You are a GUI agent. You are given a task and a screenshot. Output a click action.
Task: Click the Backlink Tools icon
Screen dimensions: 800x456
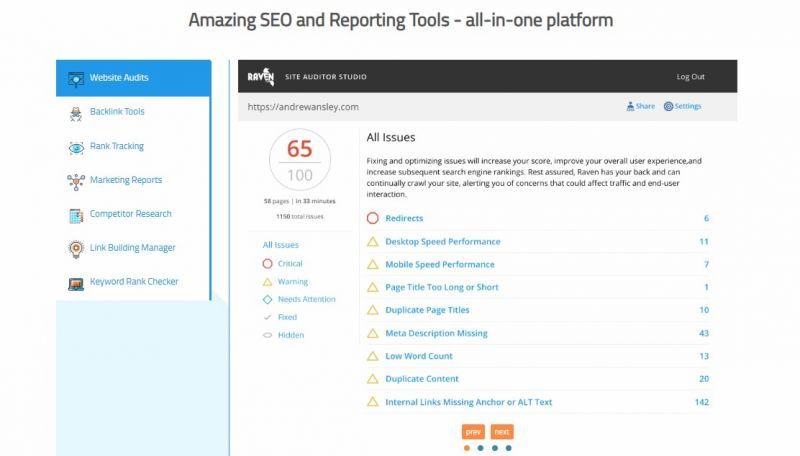coord(75,112)
